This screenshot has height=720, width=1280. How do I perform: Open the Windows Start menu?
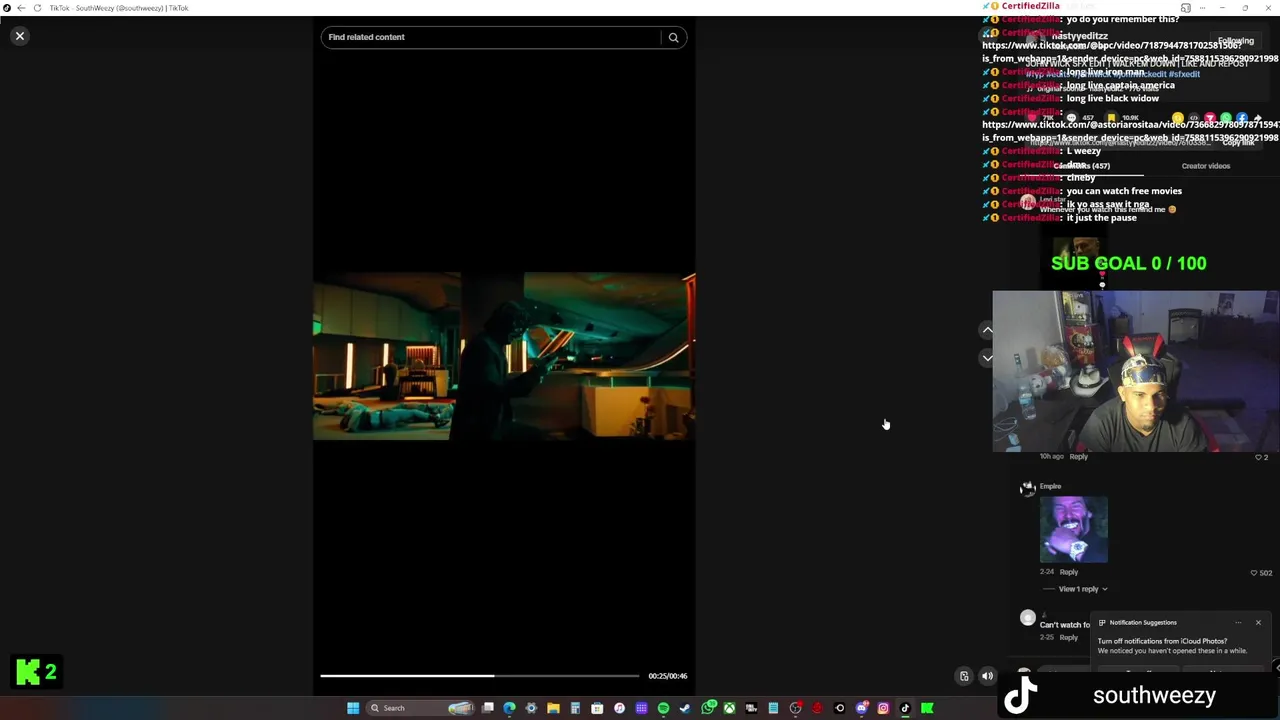coord(353,708)
